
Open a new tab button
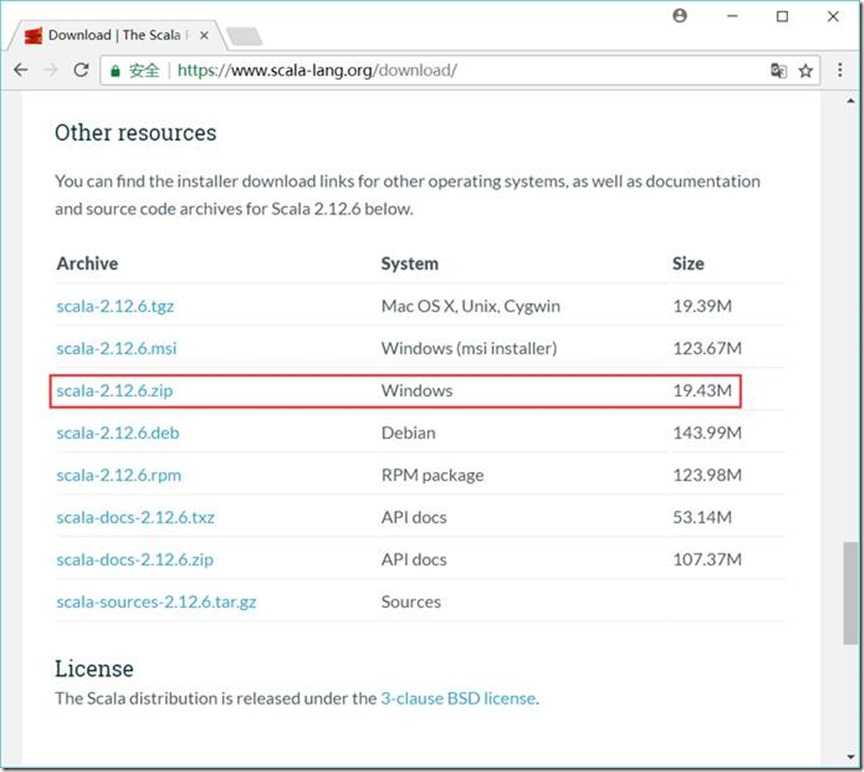244,36
